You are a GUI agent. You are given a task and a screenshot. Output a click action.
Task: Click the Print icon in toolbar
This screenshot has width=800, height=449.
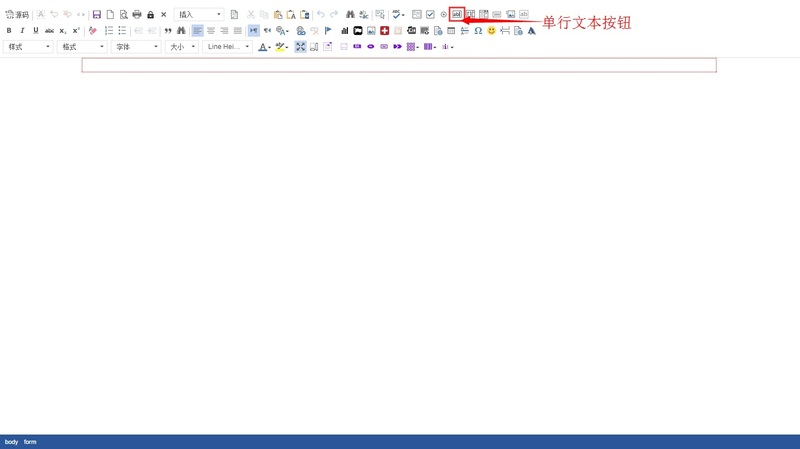(137, 15)
